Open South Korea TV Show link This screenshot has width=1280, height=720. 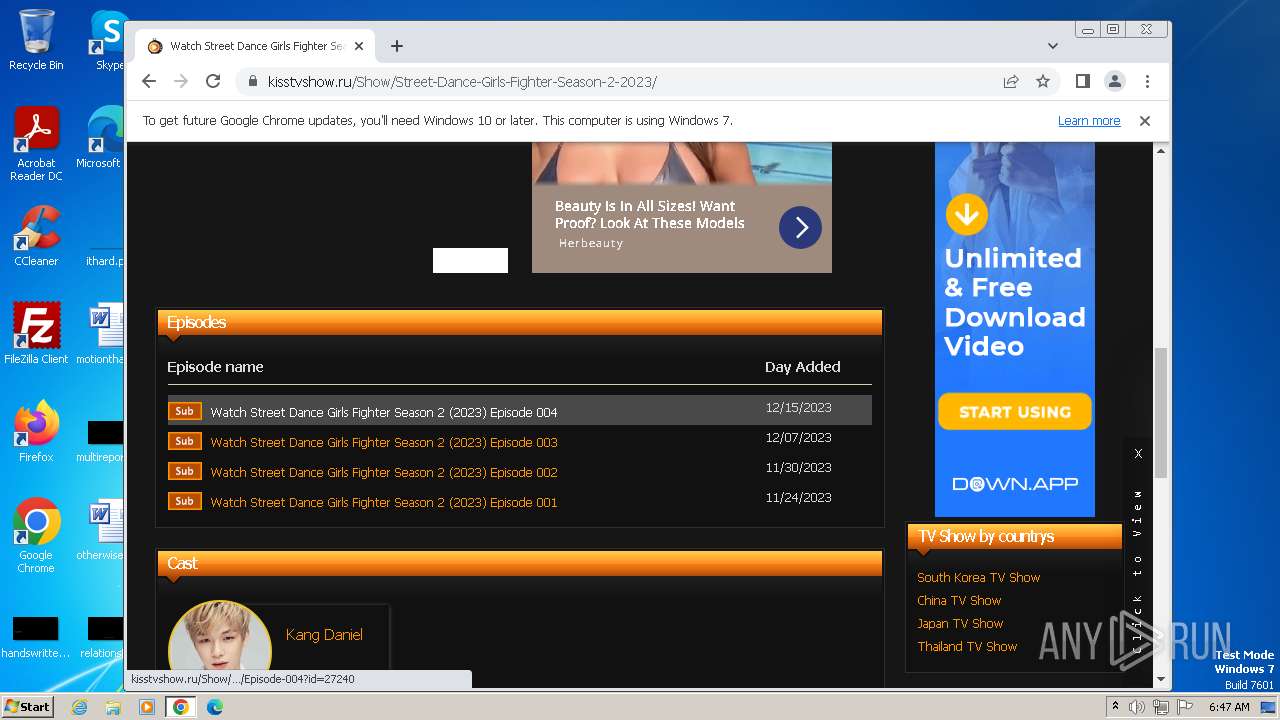[978, 577]
